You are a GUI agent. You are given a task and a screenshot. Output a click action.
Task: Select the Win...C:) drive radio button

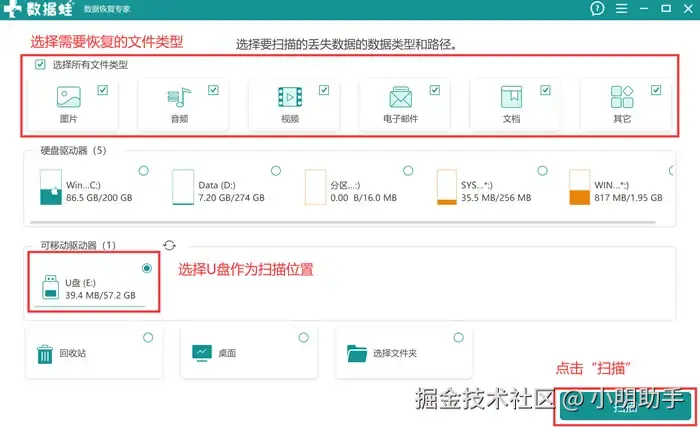(144, 171)
